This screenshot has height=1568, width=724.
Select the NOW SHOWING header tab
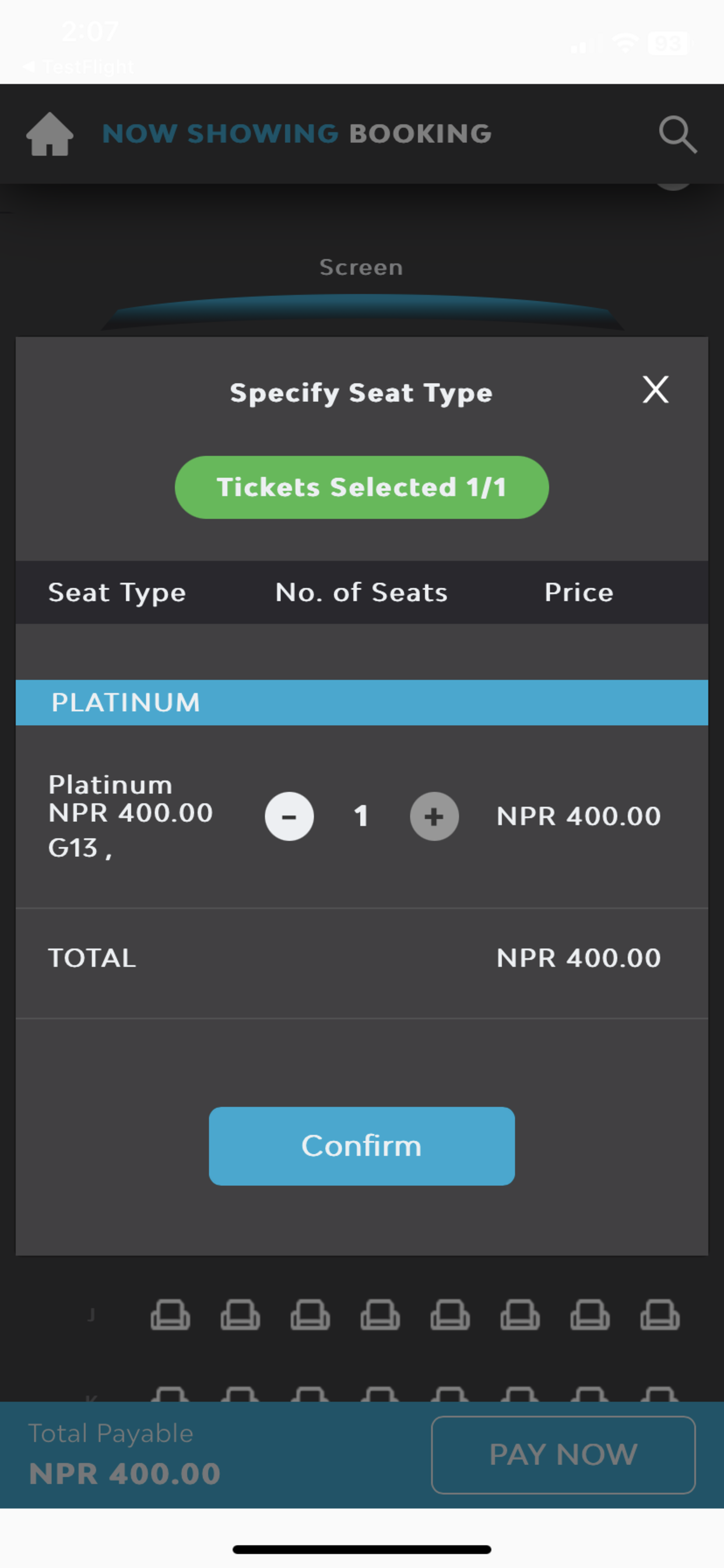click(220, 134)
